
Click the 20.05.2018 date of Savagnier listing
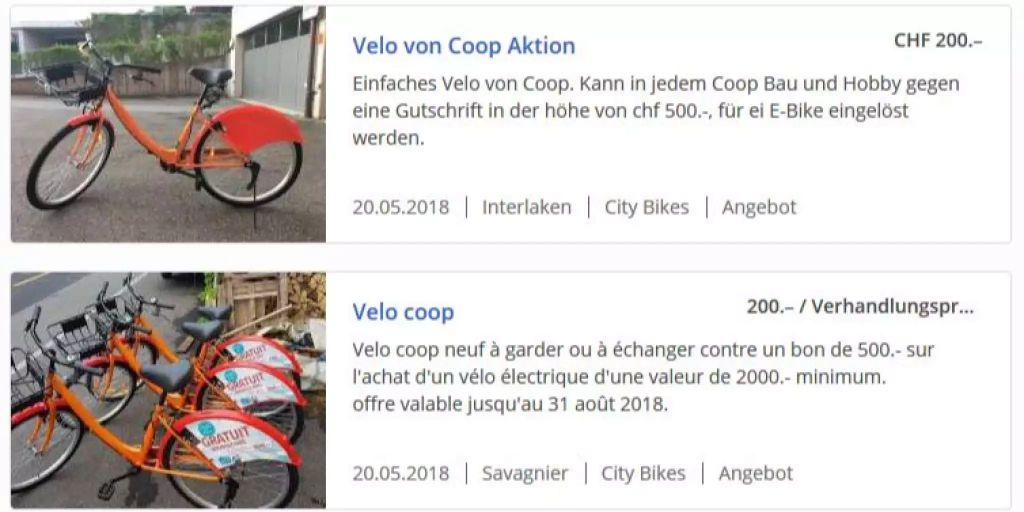401,473
